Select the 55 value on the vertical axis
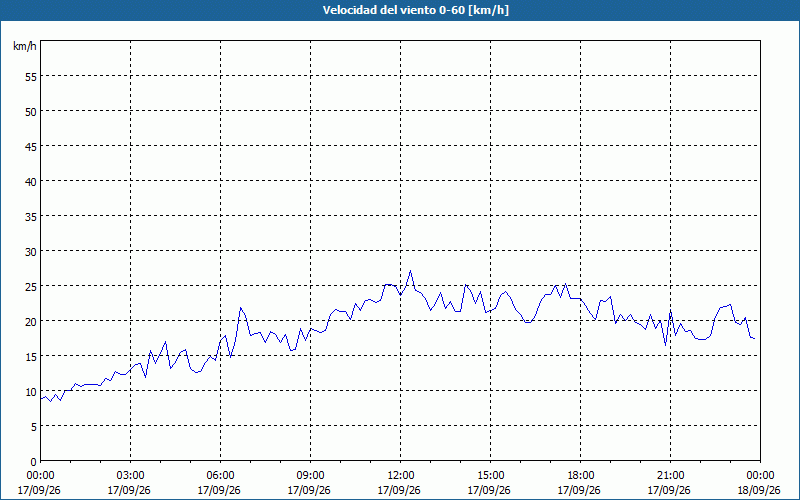Image resolution: width=800 pixels, height=500 pixels. pos(31,77)
